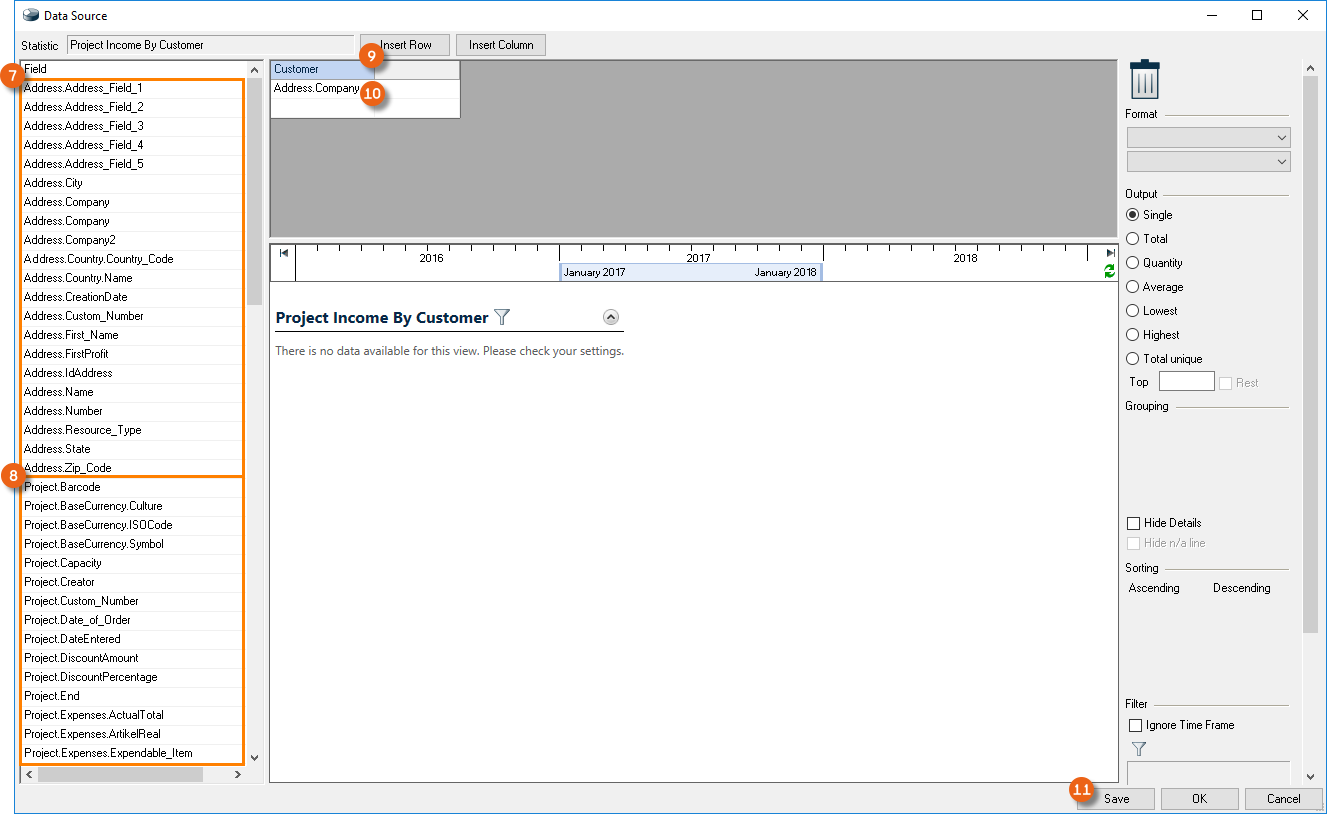Open the first Format dropdown
The width and height of the screenshot is (1327, 814).
[x=1208, y=138]
